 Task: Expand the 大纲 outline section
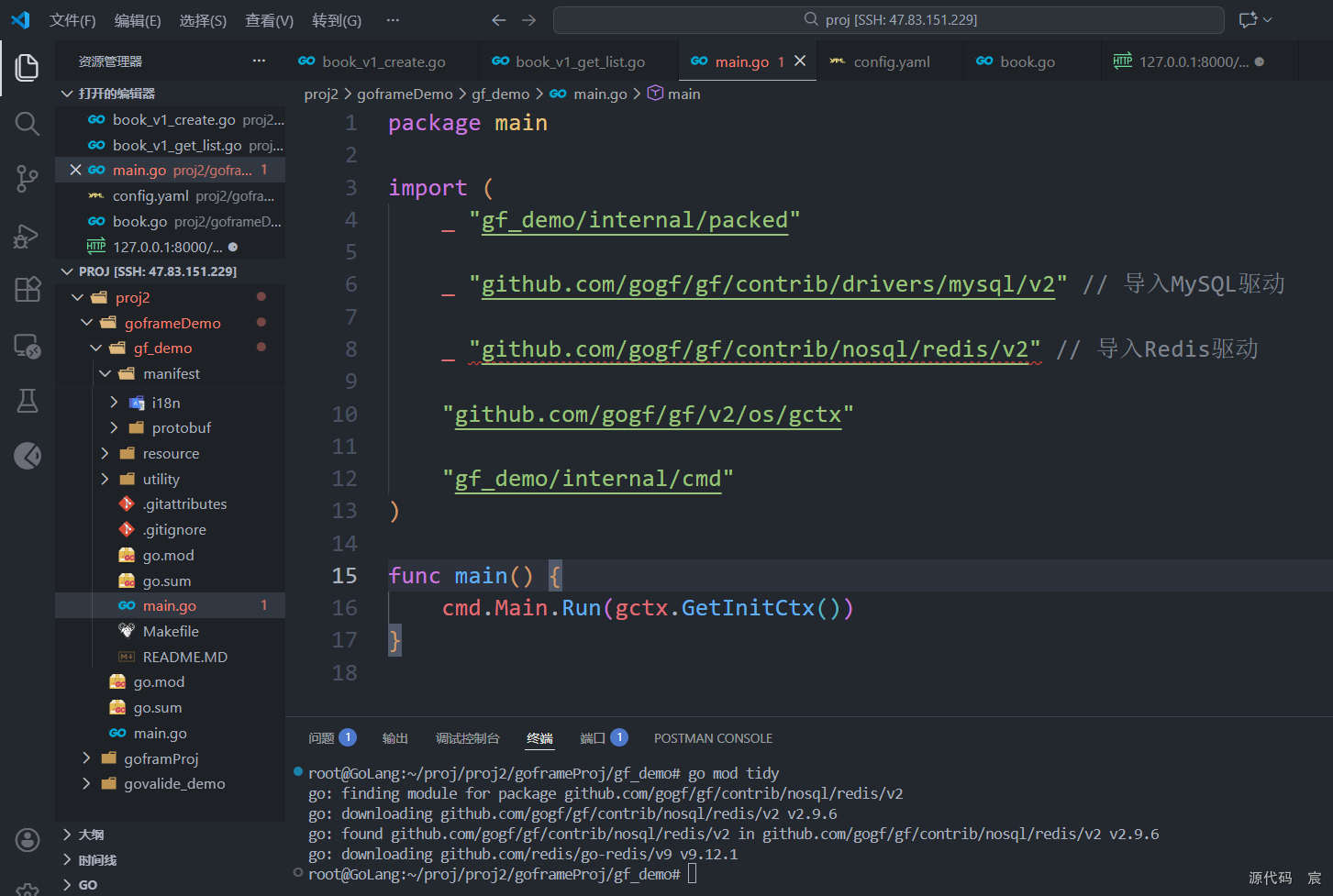coord(66,835)
